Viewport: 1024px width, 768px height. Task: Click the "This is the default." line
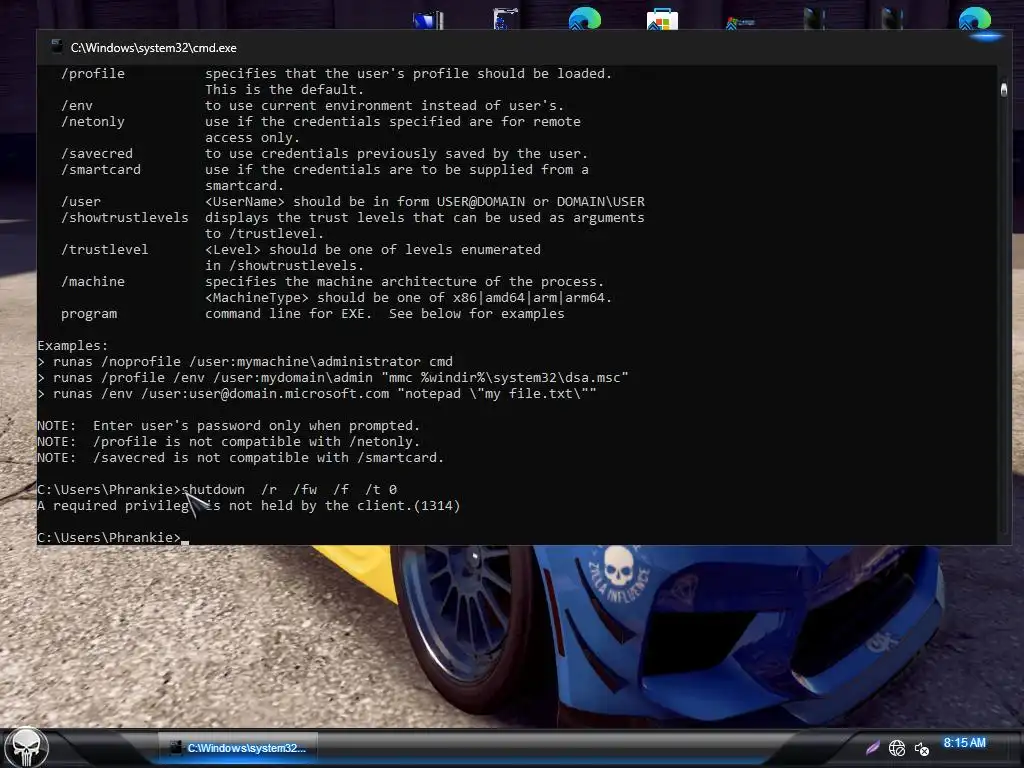click(x=284, y=89)
